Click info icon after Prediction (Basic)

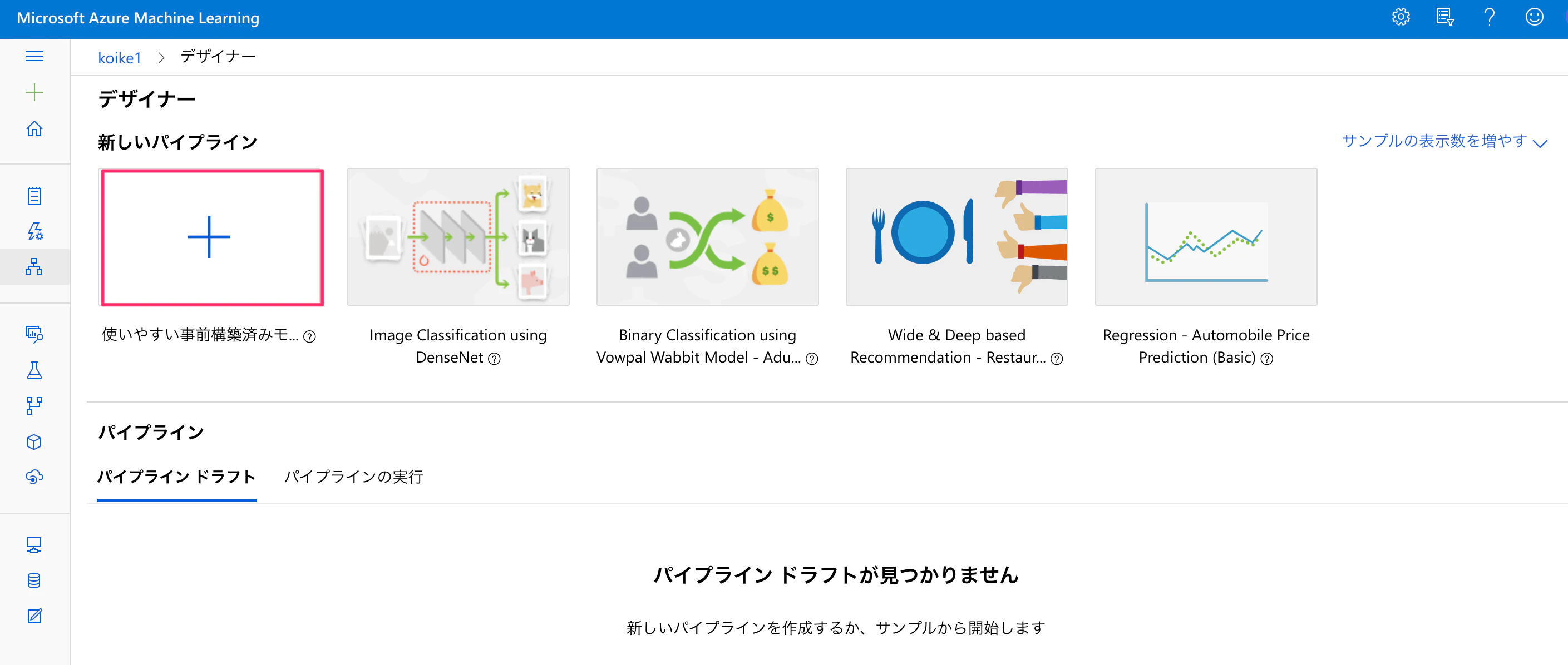point(1266,359)
